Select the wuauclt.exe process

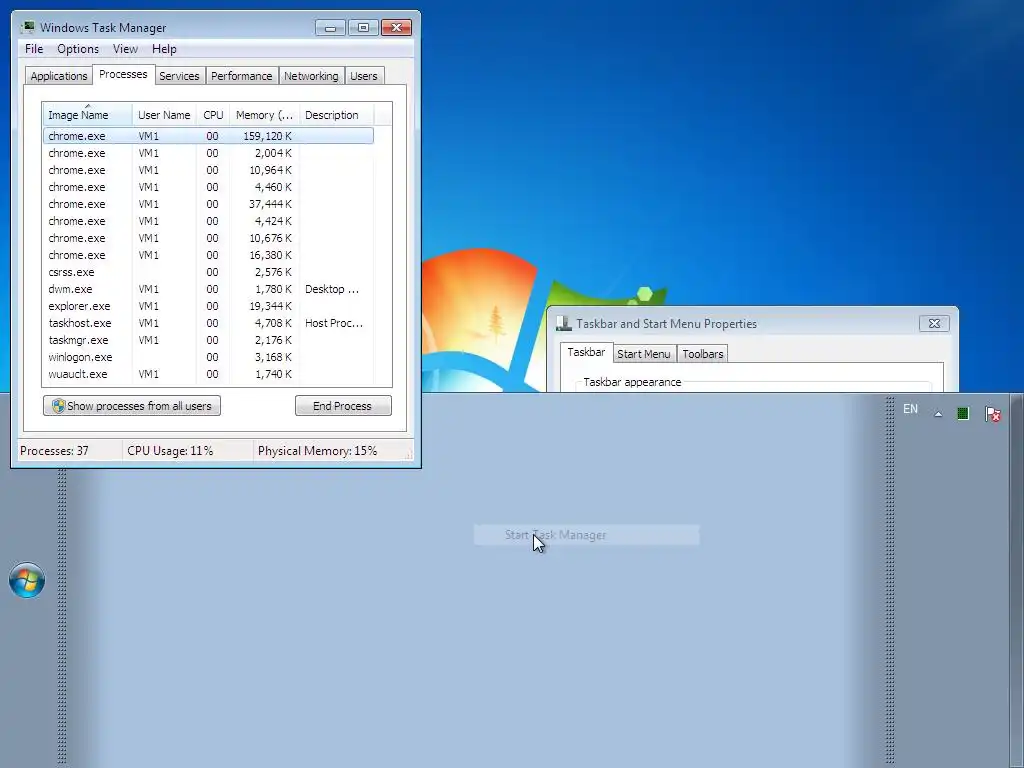pos(208,374)
